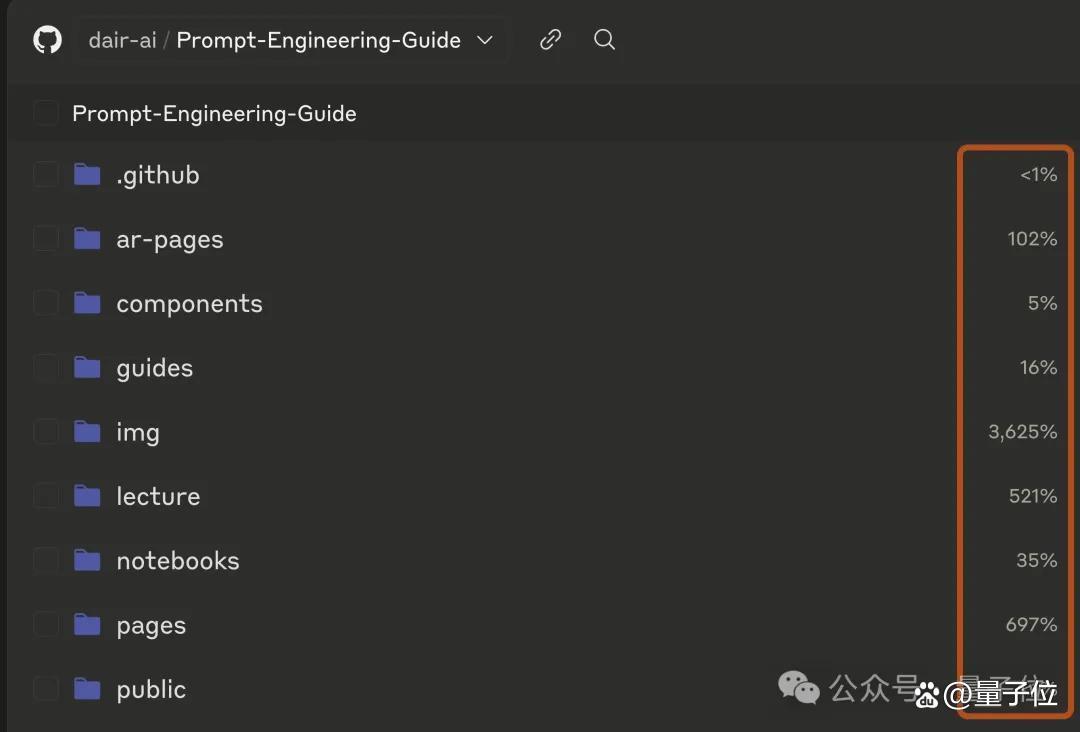Open the ar-pages folder name
Viewport: 1080px width, 732px height.
(x=169, y=240)
